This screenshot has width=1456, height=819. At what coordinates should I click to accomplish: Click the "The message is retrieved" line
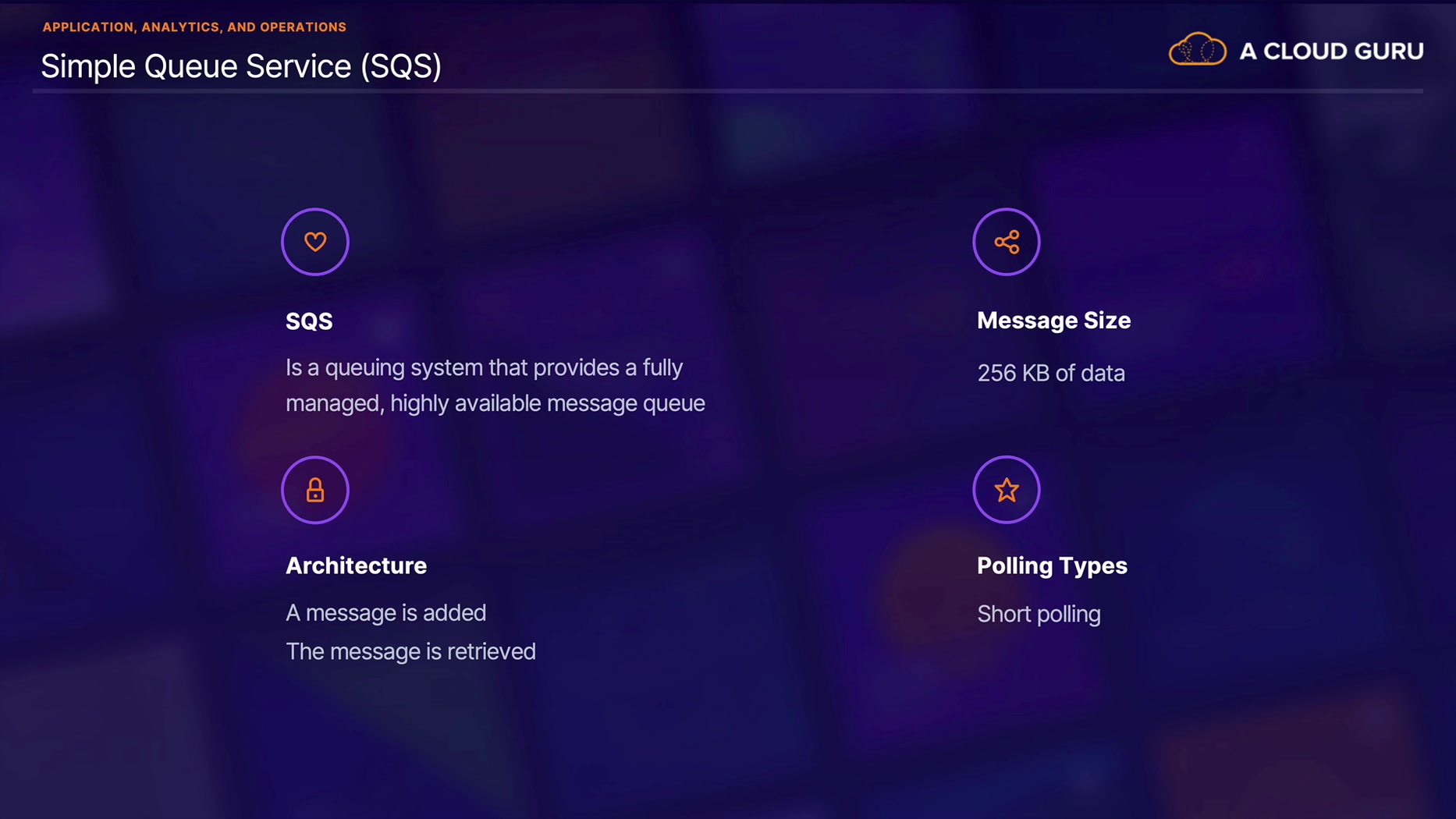coord(410,651)
